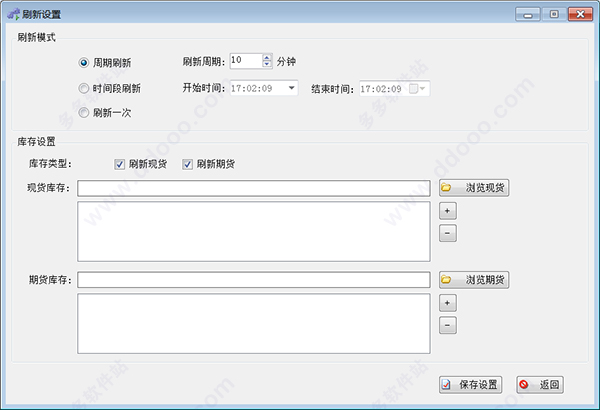Screen dimensions: 600x410
Task: Click the 现货库存 path input field
Action: (254, 188)
